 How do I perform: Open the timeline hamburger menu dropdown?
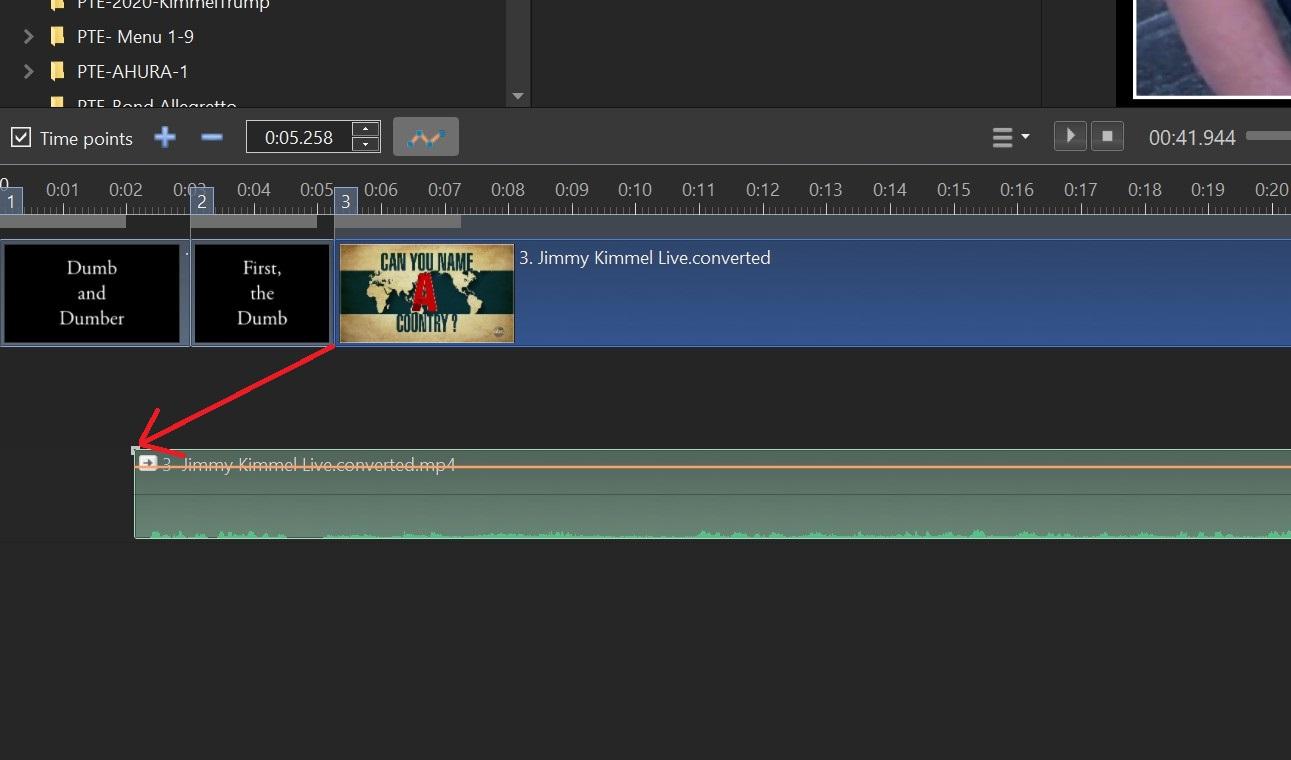[x=1010, y=137]
